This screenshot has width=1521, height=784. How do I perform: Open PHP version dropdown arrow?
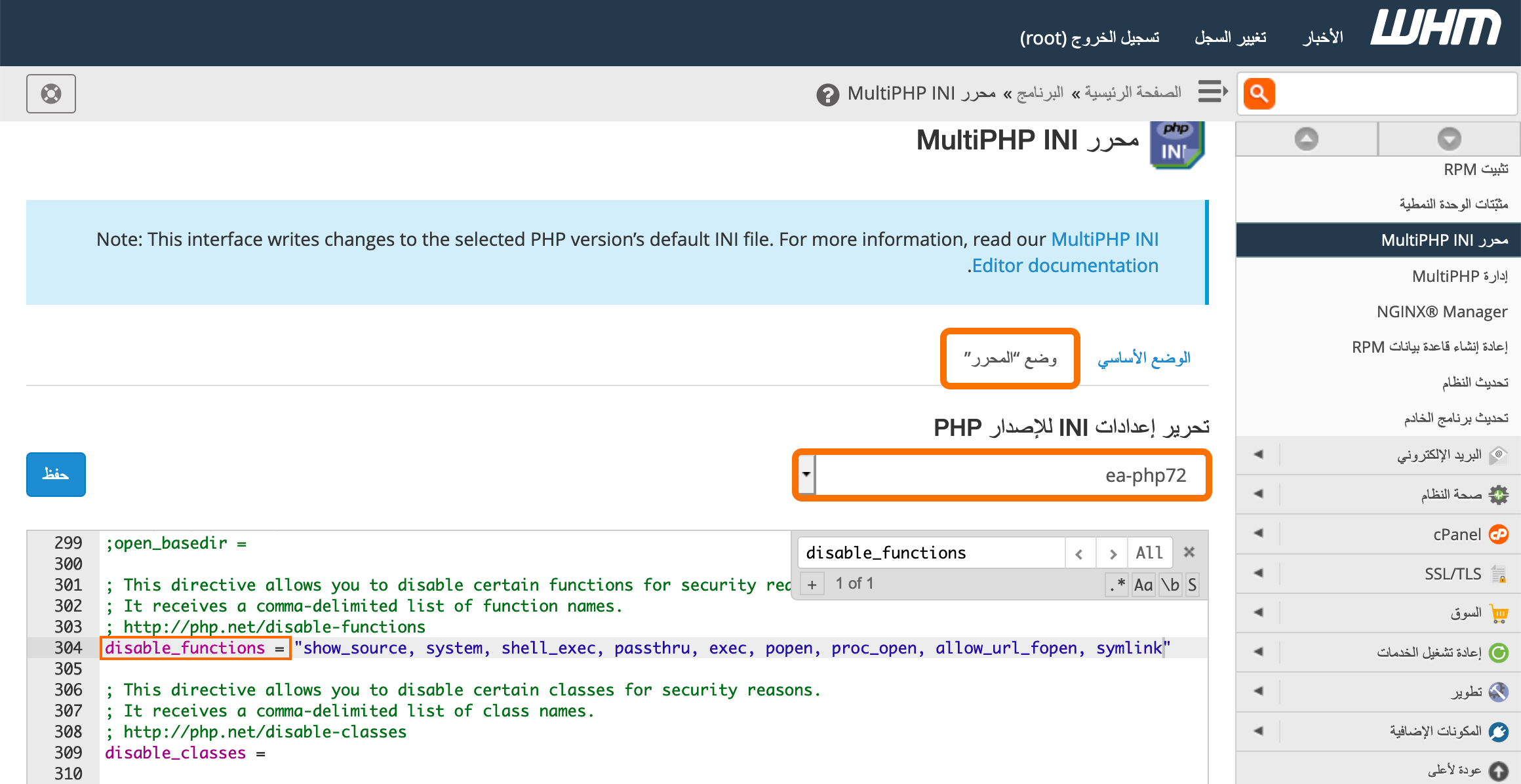pyautogui.click(x=806, y=475)
